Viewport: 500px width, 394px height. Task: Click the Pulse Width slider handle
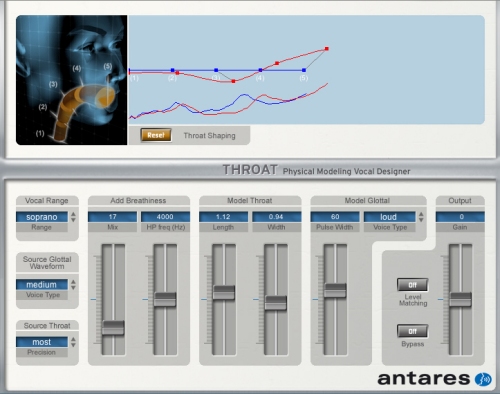(335, 290)
